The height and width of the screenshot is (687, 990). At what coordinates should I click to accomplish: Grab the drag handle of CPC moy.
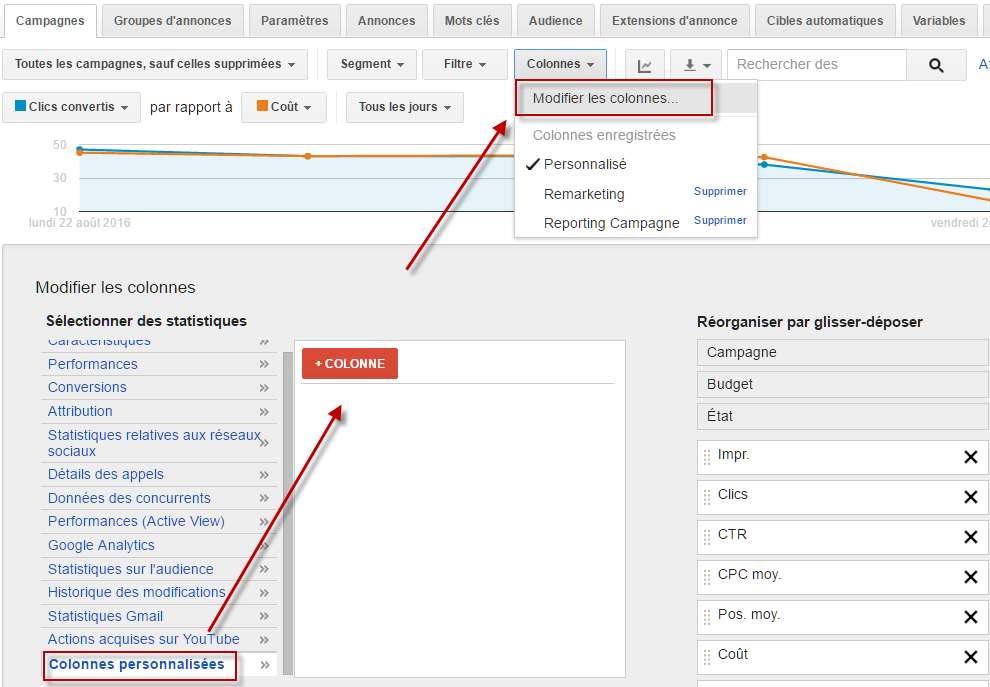707,577
